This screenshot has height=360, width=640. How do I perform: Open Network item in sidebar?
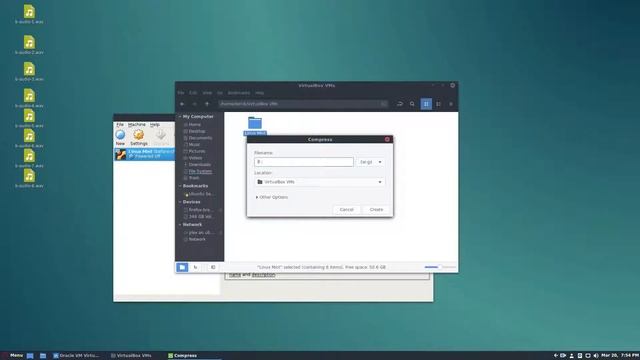click(197, 239)
